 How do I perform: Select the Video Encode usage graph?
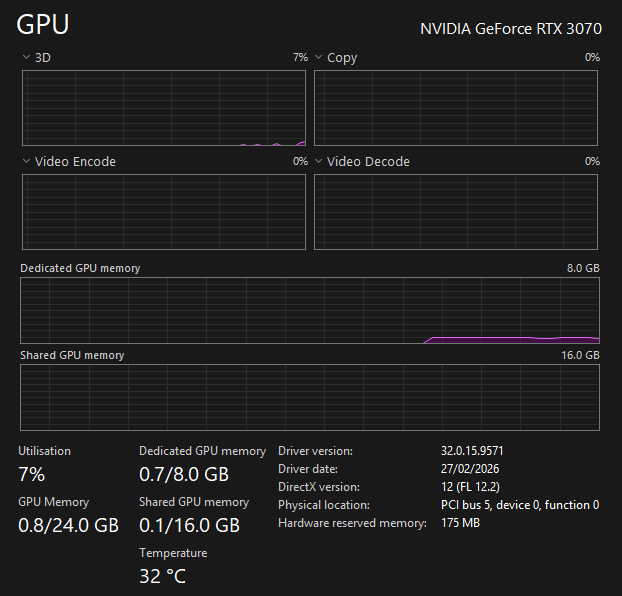pos(164,212)
